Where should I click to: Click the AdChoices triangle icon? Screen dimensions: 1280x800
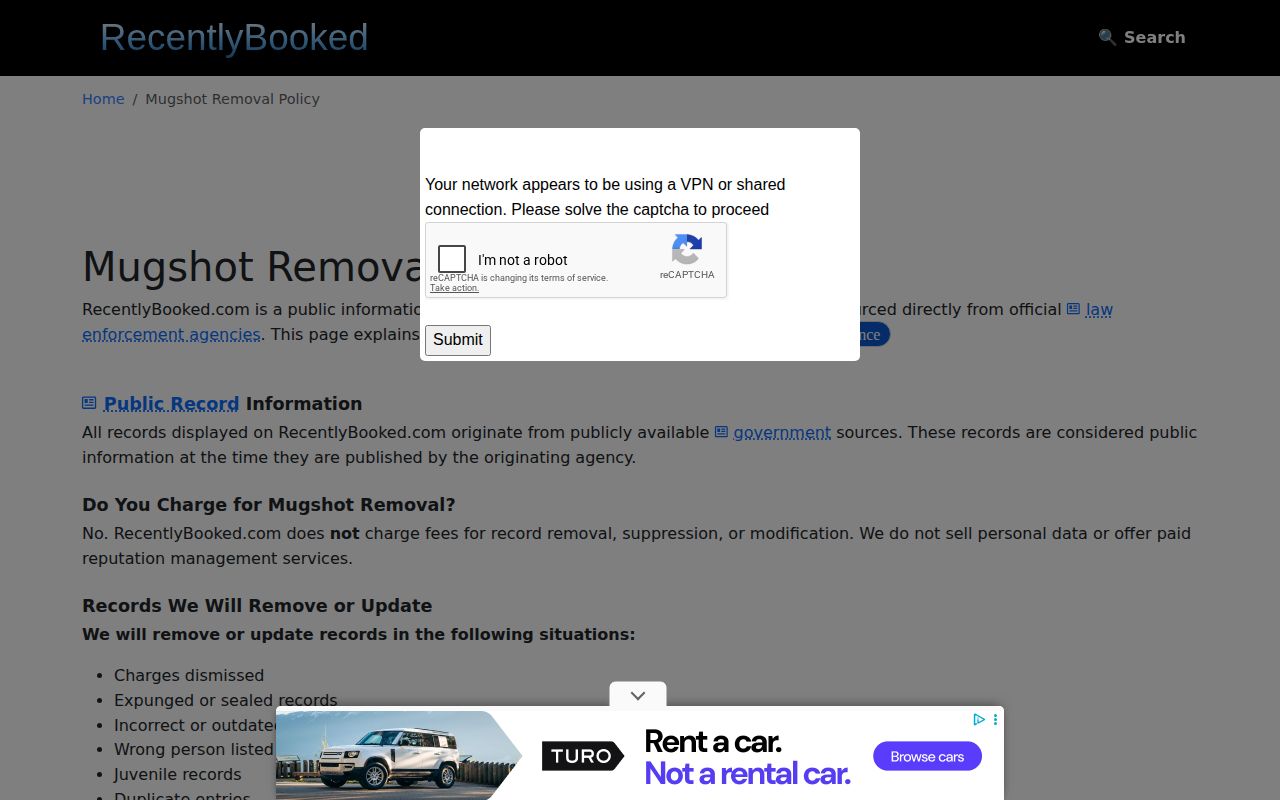[x=979, y=719]
